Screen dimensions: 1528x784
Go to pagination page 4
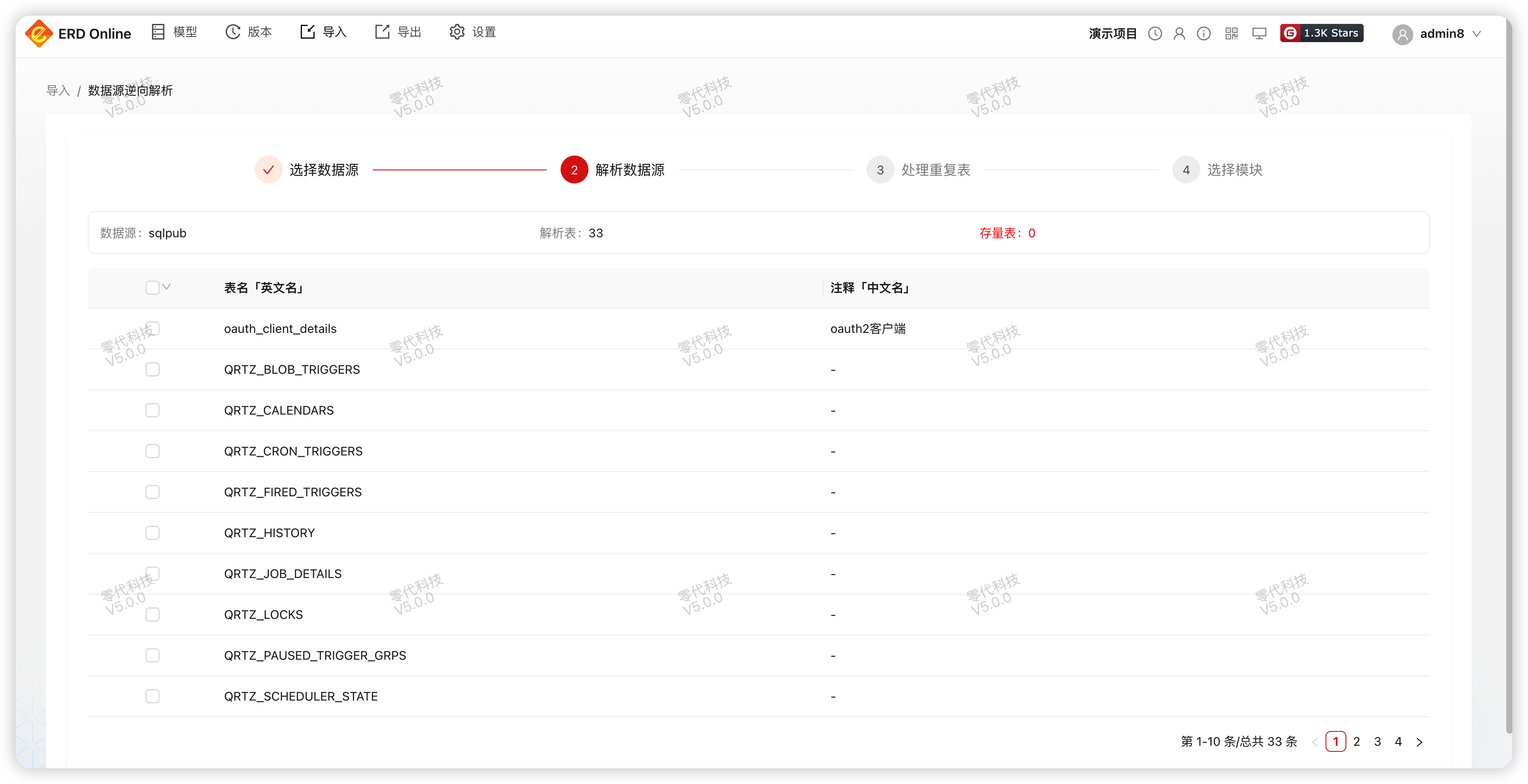click(1398, 742)
